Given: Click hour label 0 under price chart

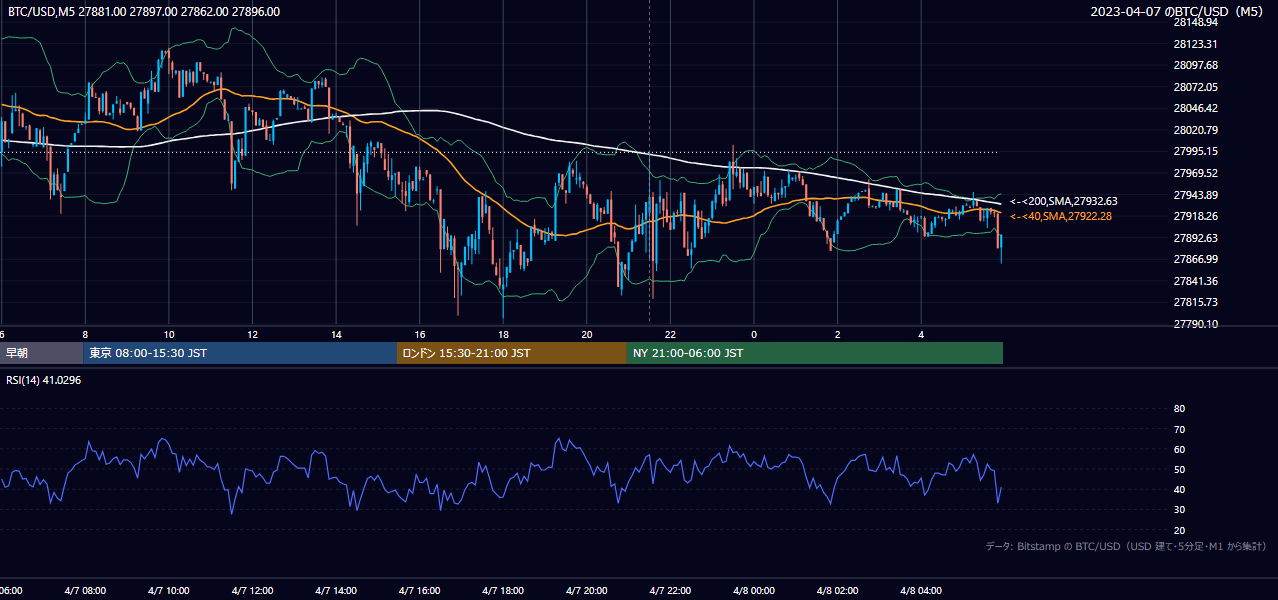Looking at the screenshot, I should 754,334.
